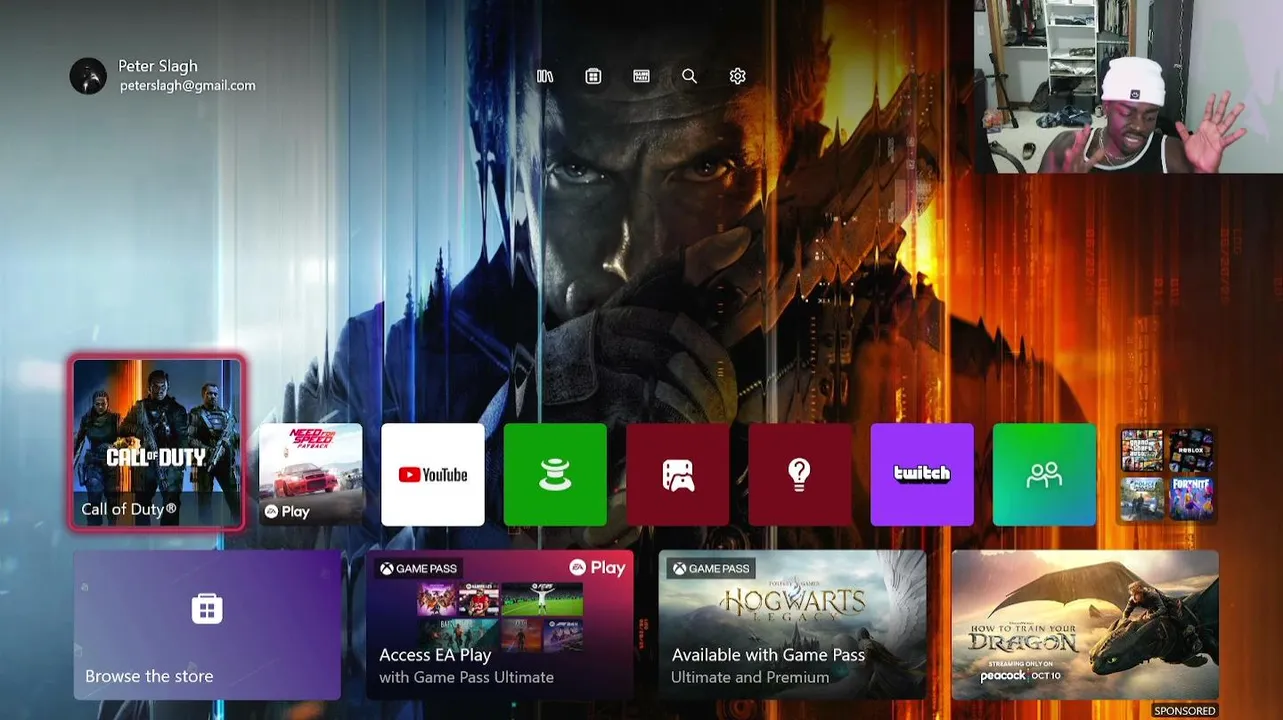Open Settings gear icon
Viewport: 1283px width, 720px height.
click(x=738, y=76)
